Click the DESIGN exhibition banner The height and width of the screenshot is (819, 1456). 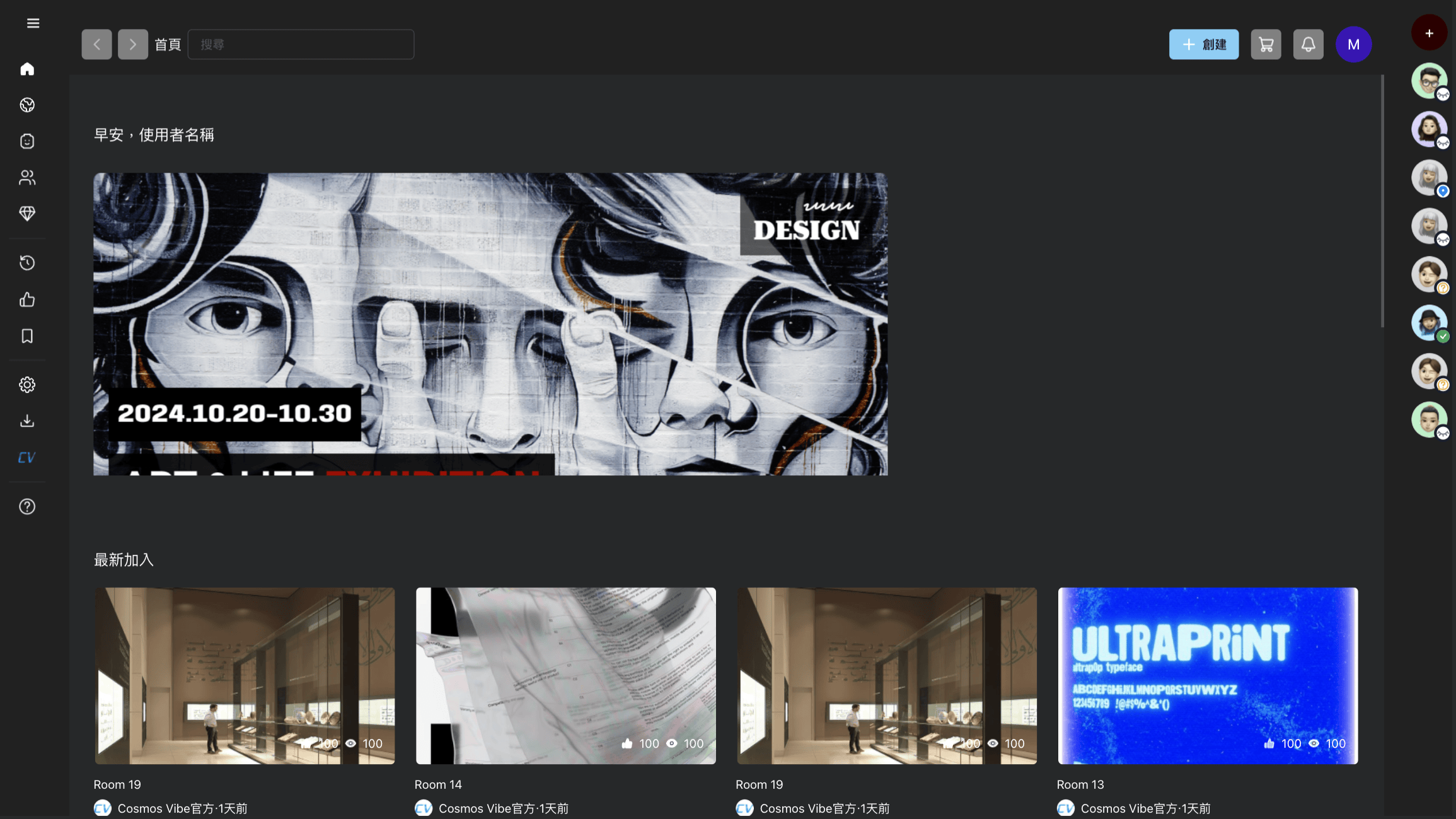(x=490, y=324)
